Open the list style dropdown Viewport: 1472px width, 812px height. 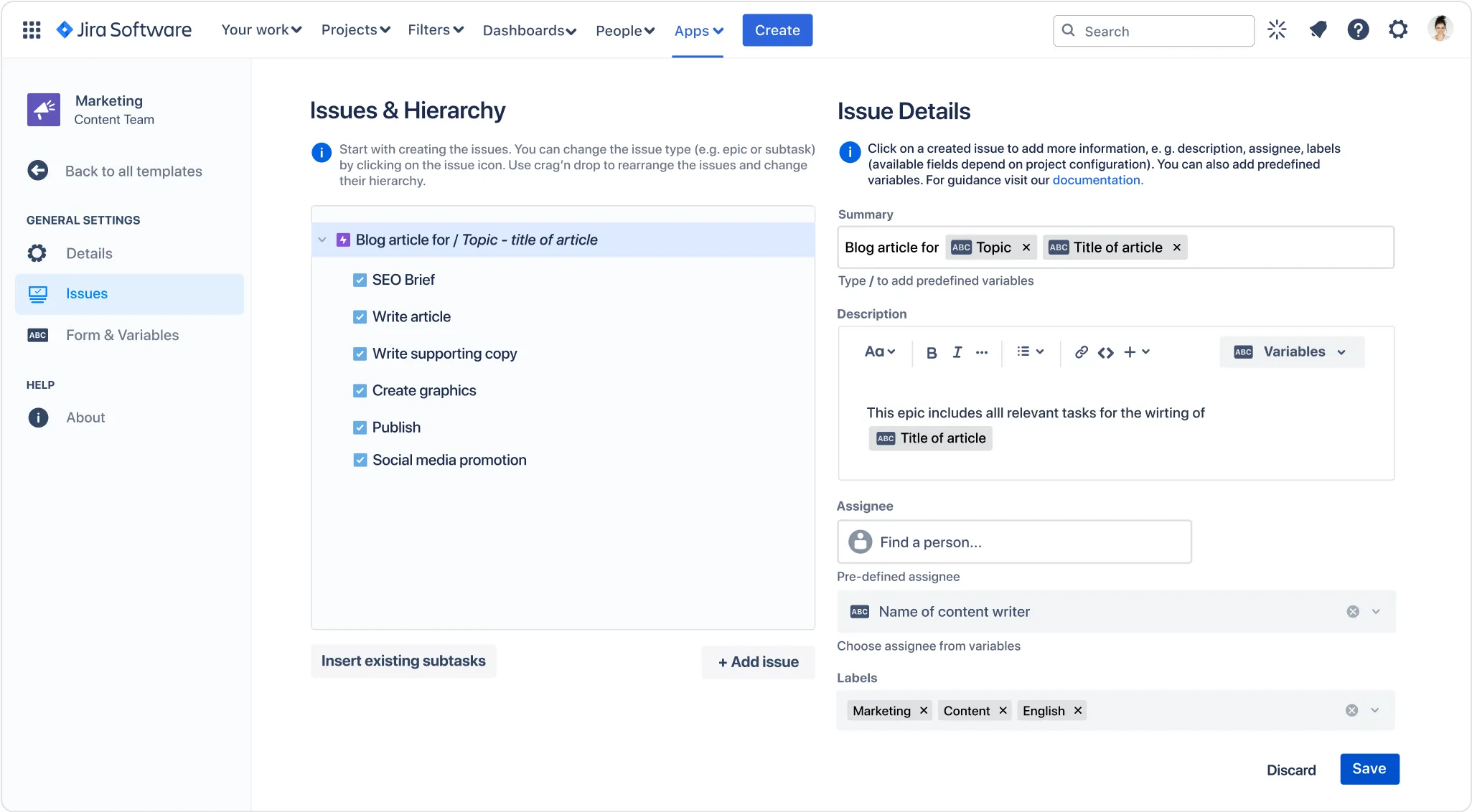click(x=1030, y=351)
